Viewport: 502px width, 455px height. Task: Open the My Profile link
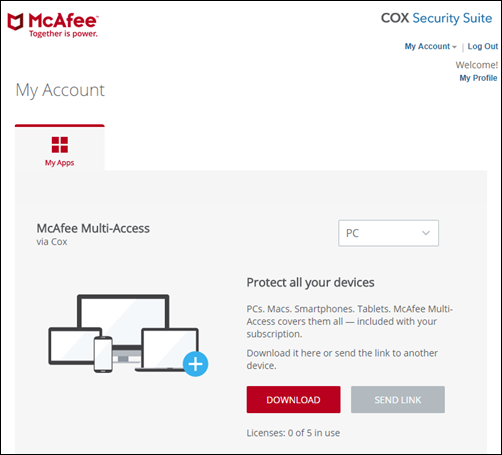[478, 78]
